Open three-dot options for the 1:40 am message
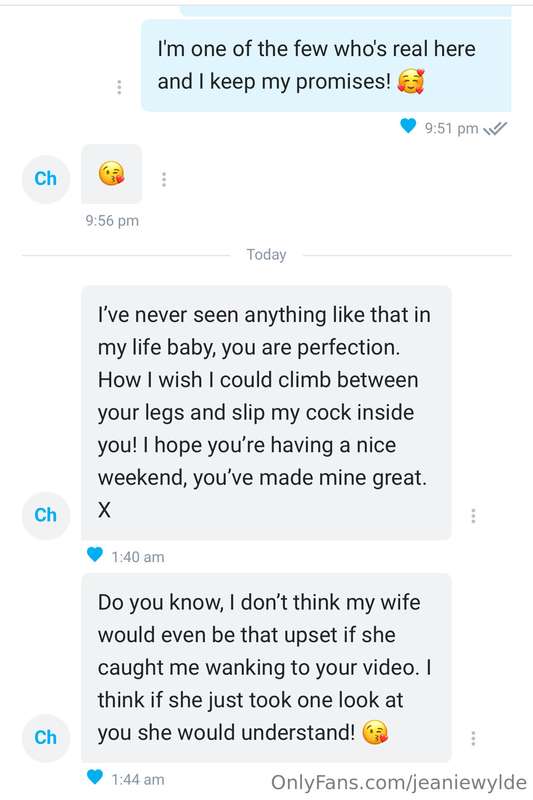Viewport: 533px width, 800px height. (x=473, y=516)
